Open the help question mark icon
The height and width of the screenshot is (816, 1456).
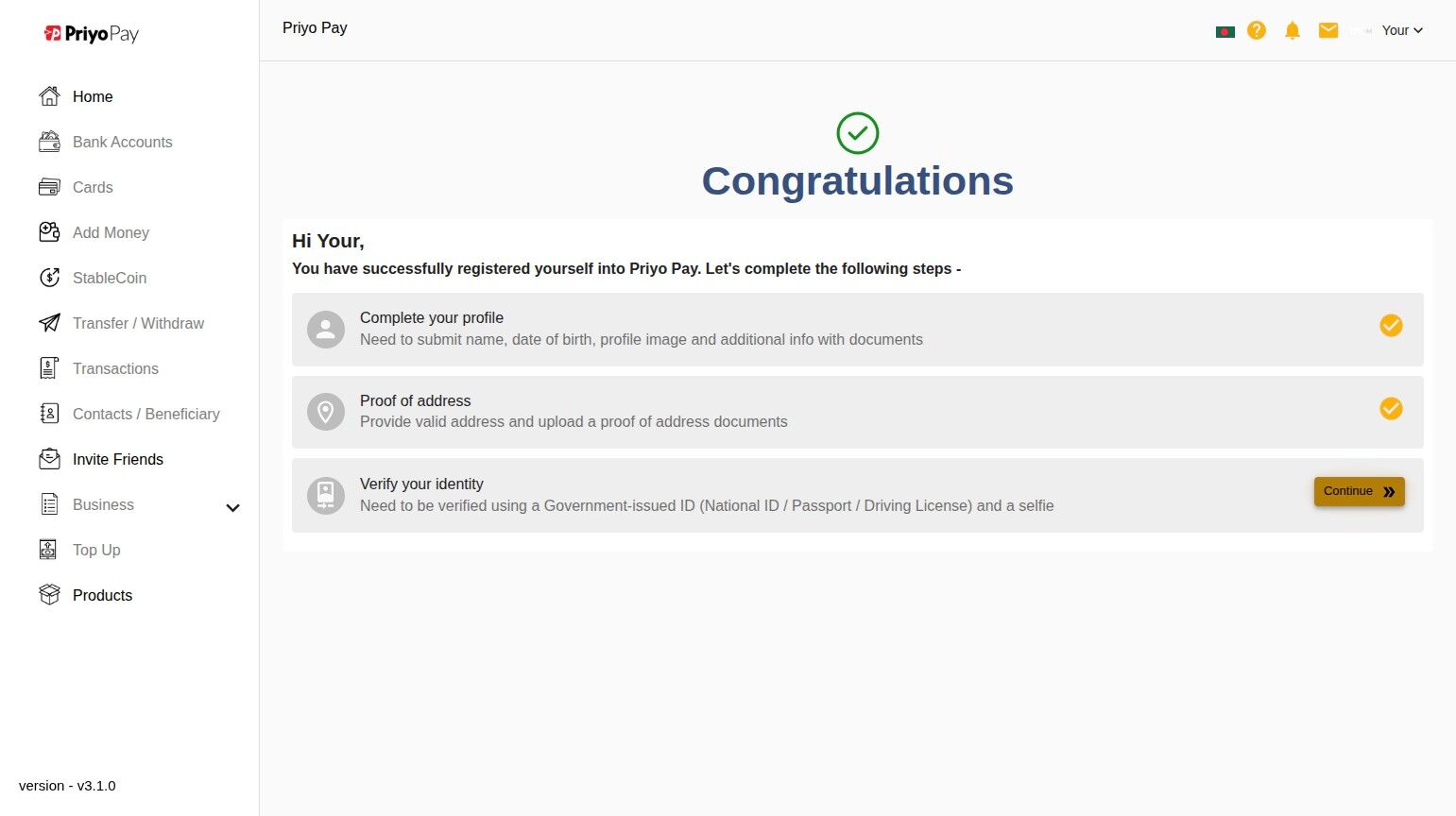pyautogui.click(x=1256, y=30)
